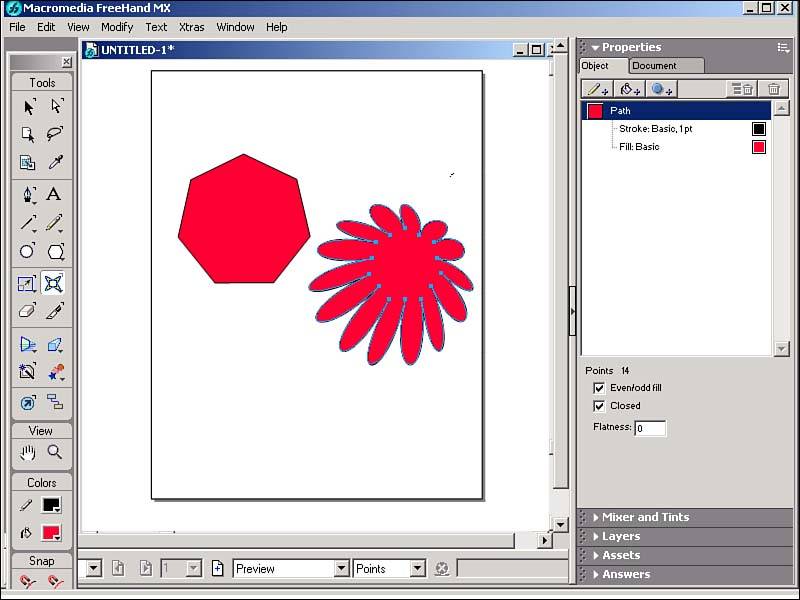Image resolution: width=800 pixels, height=600 pixels.
Task: Choose the Pen tool
Action: click(28, 194)
